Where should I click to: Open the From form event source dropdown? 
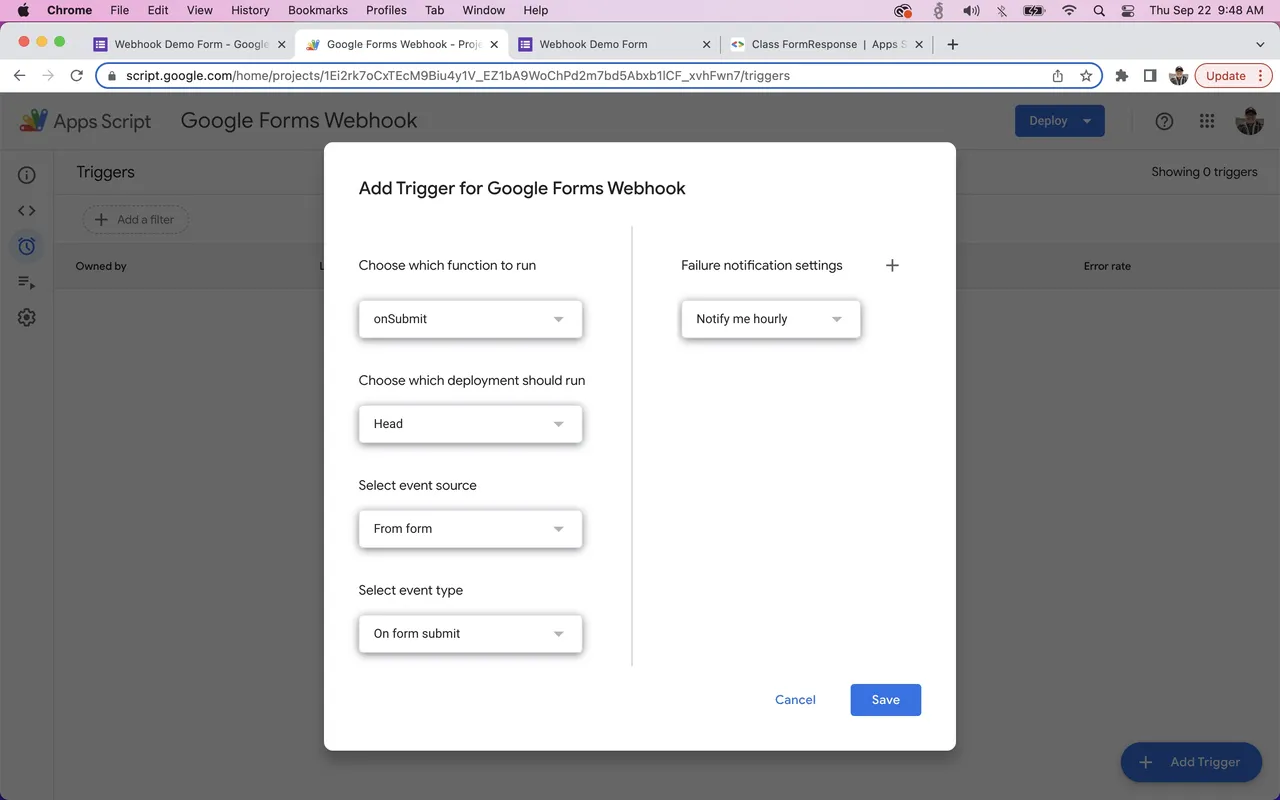[470, 529]
